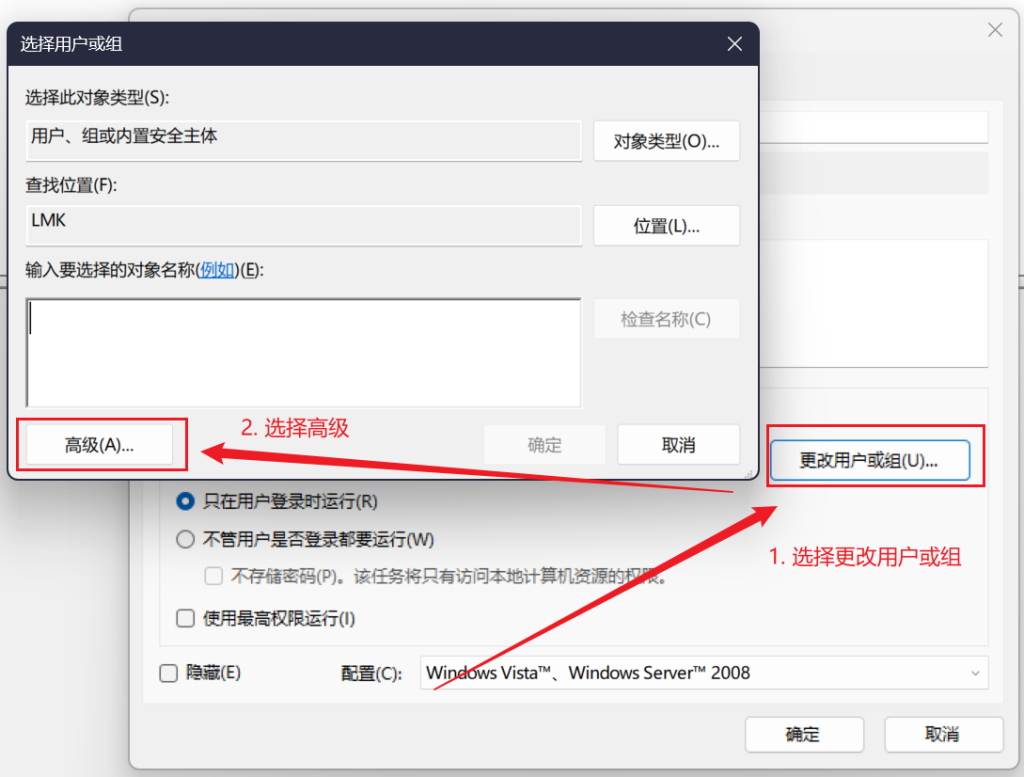Click 确定 at the bottom of task window
This screenshot has height=777, width=1024.
[803, 734]
